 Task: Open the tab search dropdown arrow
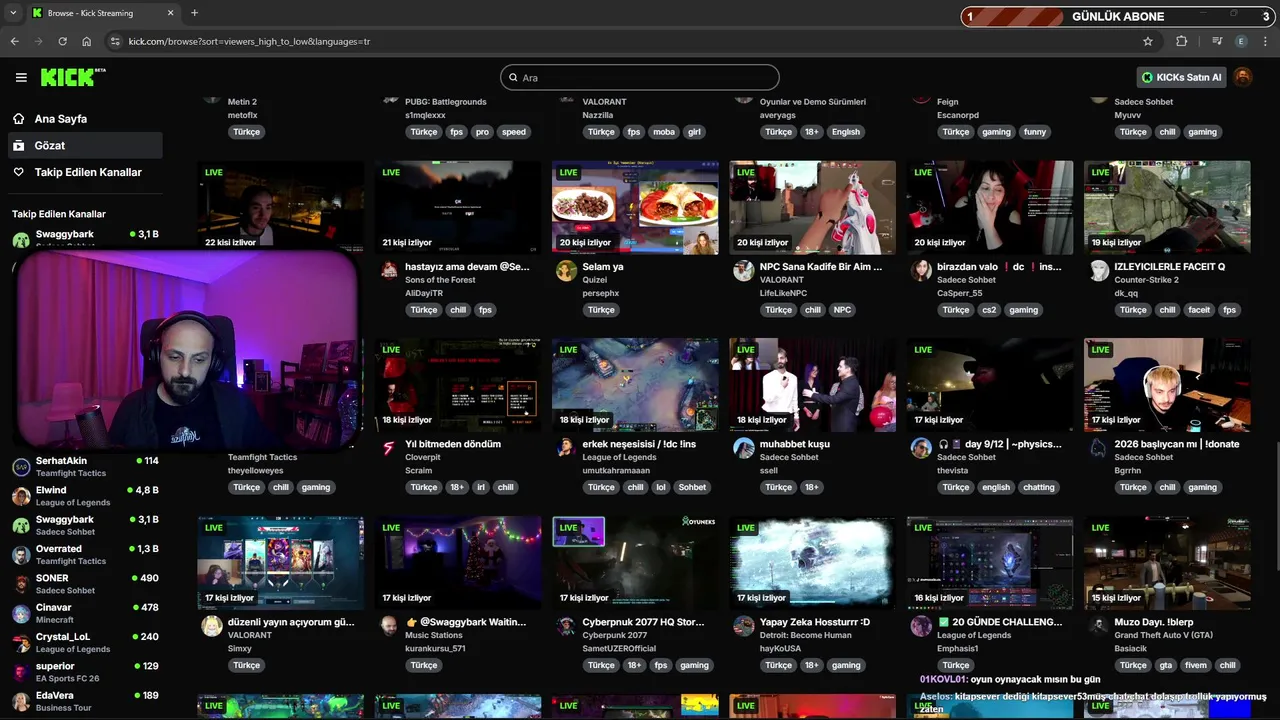coord(13,13)
